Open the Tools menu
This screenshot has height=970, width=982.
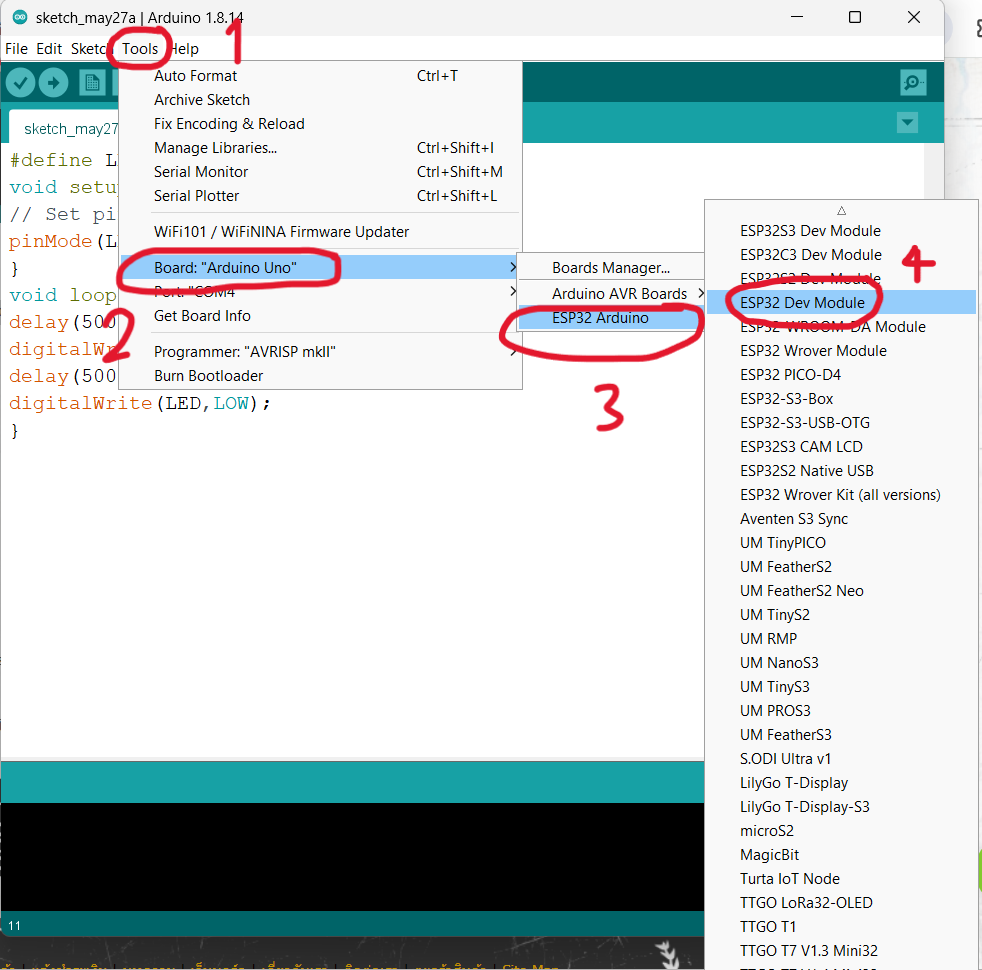[x=140, y=49]
